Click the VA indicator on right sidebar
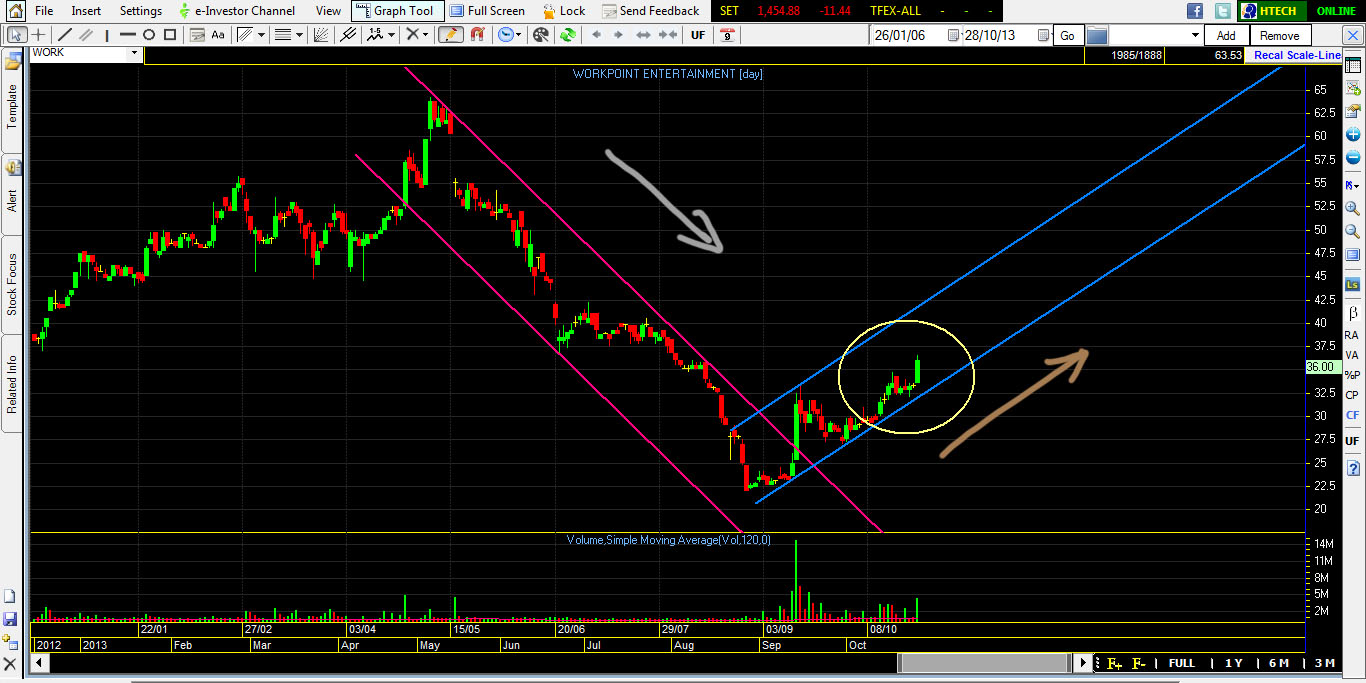Screen dimensions: 1366x683 [1352, 355]
